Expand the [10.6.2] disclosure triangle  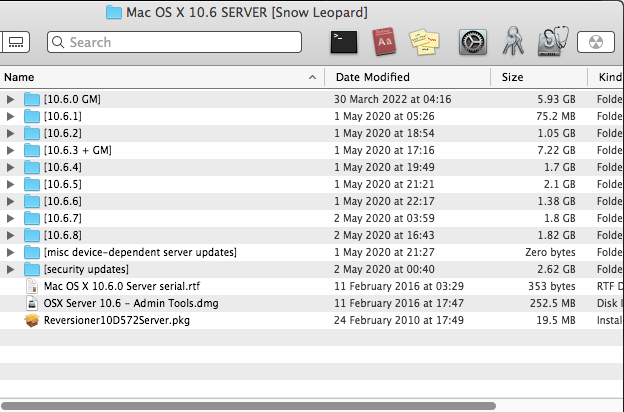point(10,133)
